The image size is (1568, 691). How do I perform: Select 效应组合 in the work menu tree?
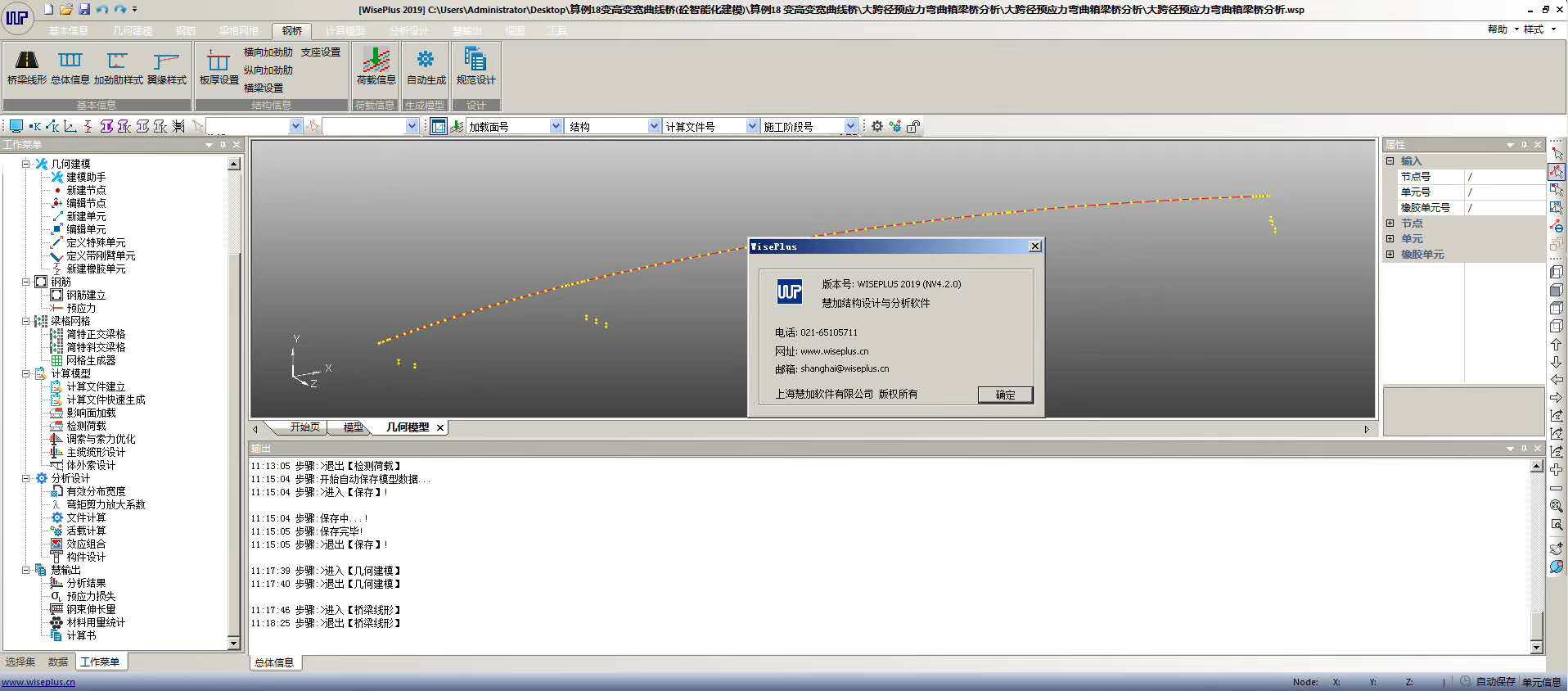pyautogui.click(x=86, y=544)
